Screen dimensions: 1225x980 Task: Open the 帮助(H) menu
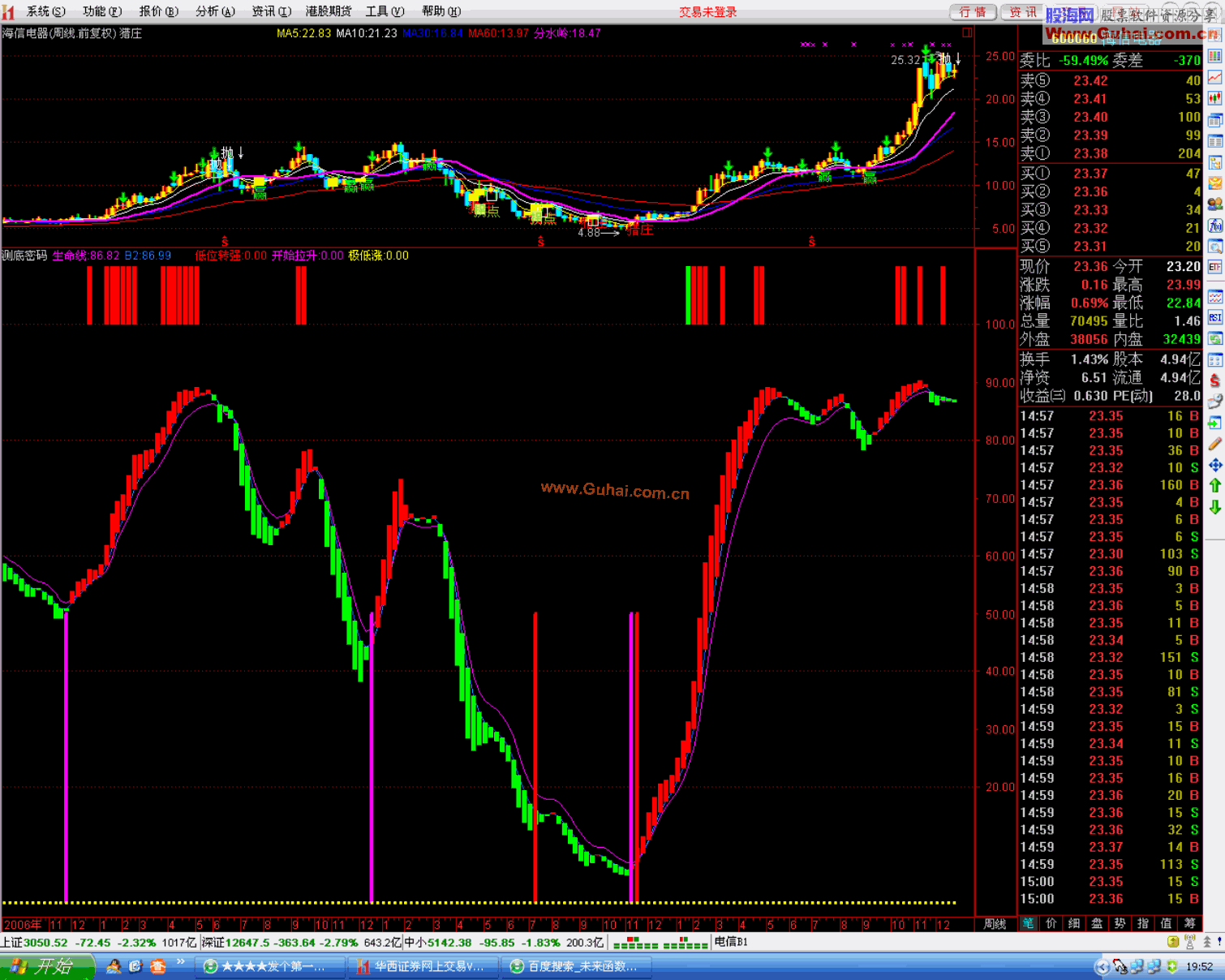pyautogui.click(x=441, y=11)
